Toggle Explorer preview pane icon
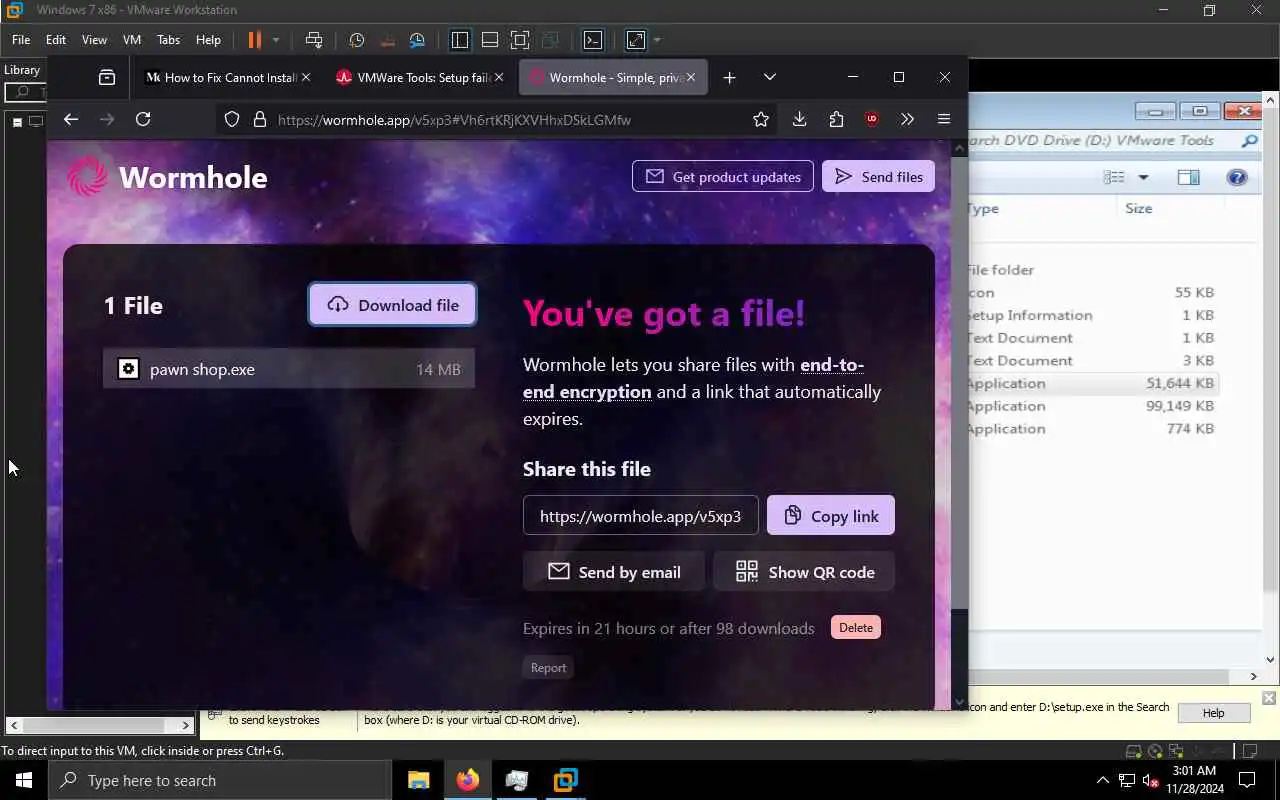 coord(1188,177)
